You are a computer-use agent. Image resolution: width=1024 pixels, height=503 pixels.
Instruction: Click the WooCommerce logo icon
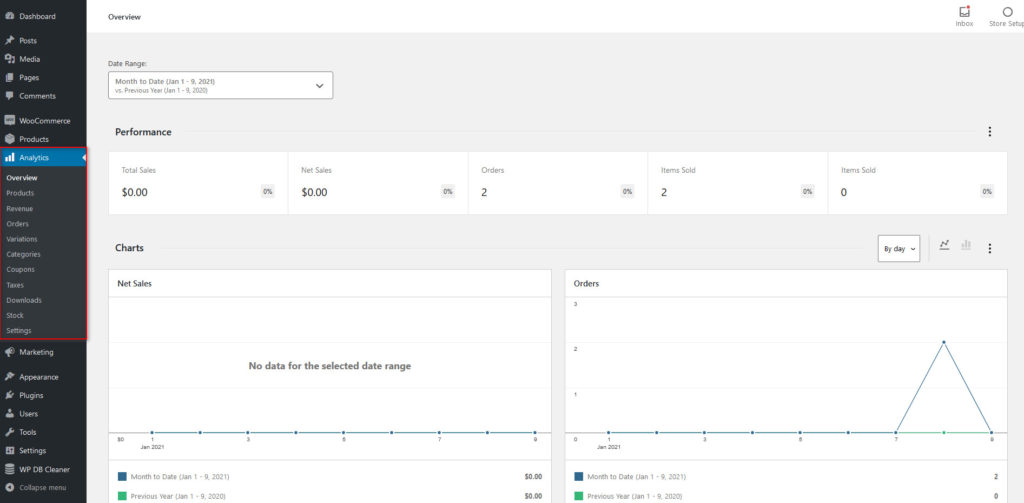(x=10, y=121)
